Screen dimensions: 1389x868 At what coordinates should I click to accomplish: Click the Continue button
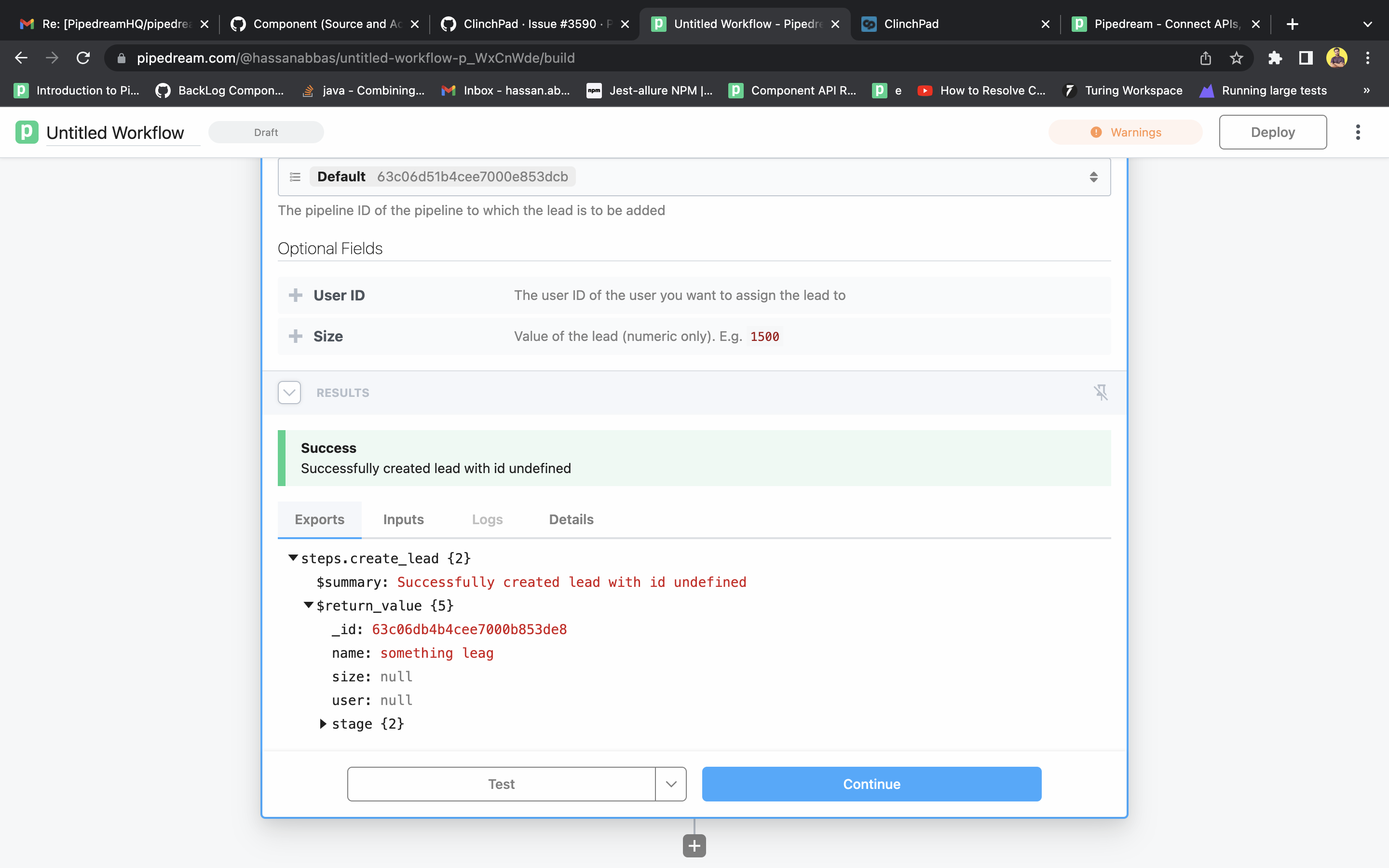click(x=871, y=784)
